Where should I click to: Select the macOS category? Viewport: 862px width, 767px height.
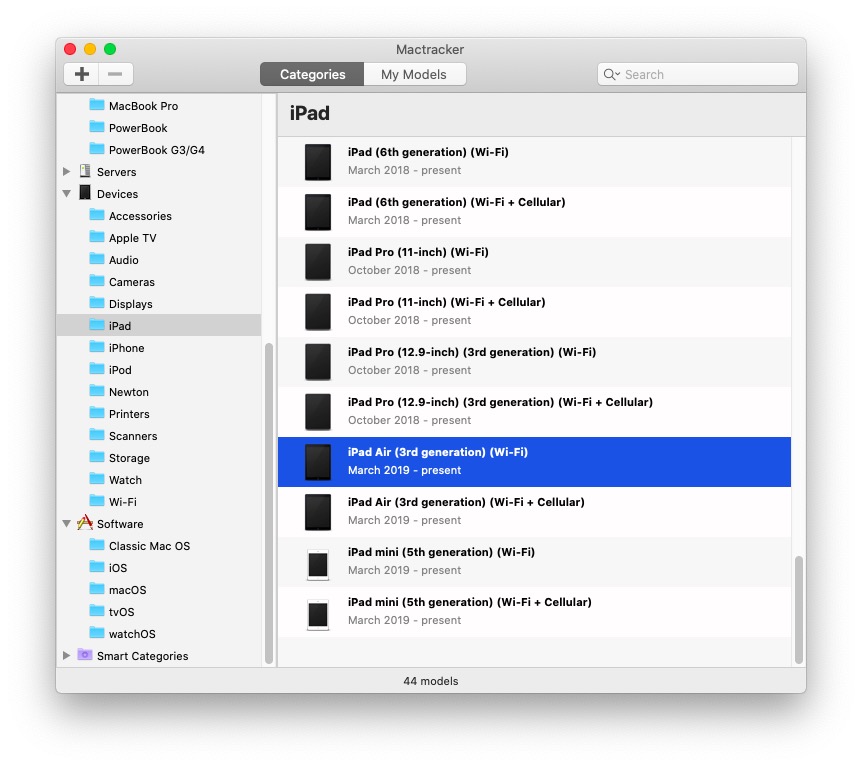click(x=158, y=589)
